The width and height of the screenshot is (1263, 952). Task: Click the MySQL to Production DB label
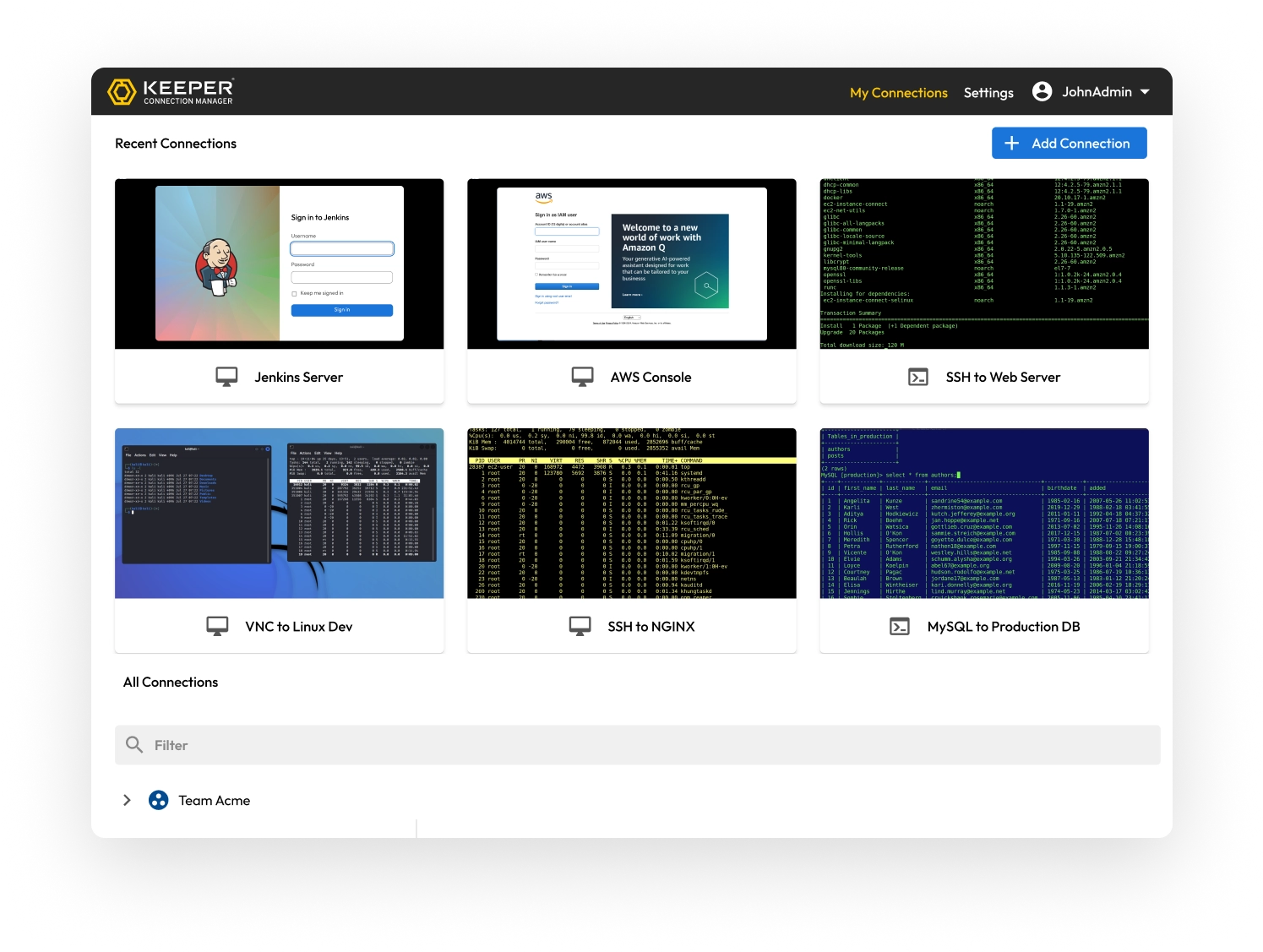point(1004,627)
